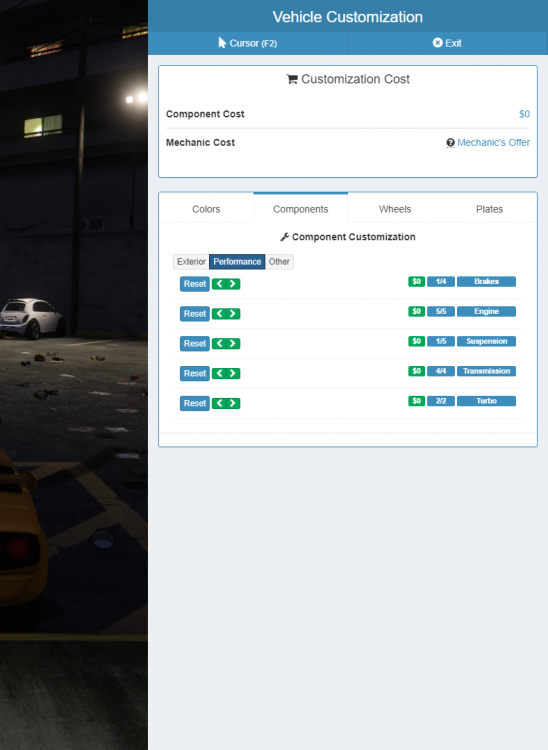548x750 pixels.
Task: Open the Colors tab
Action: 206,209
